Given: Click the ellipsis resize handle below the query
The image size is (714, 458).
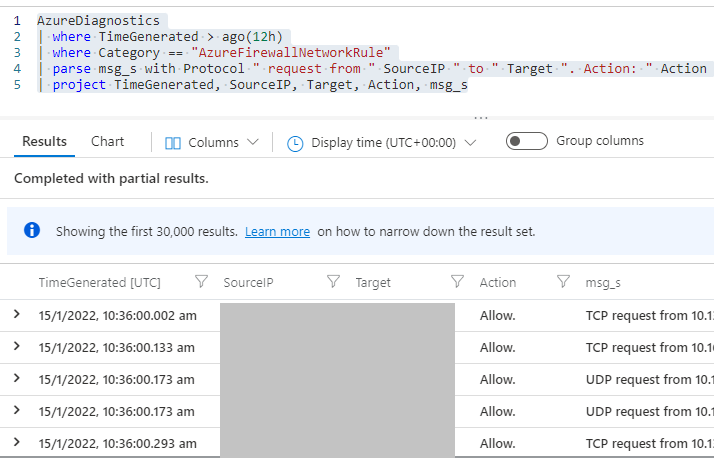Looking at the screenshot, I should click(x=481, y=115).
